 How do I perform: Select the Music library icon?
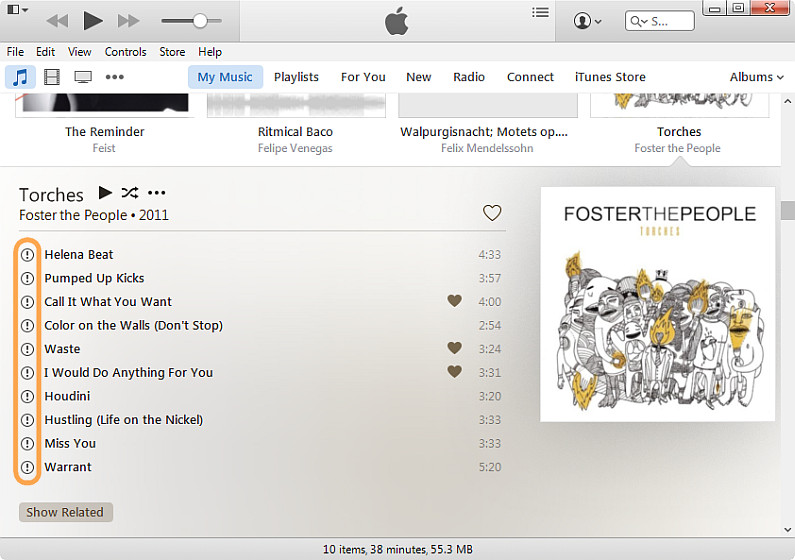(x=20, y=77)
